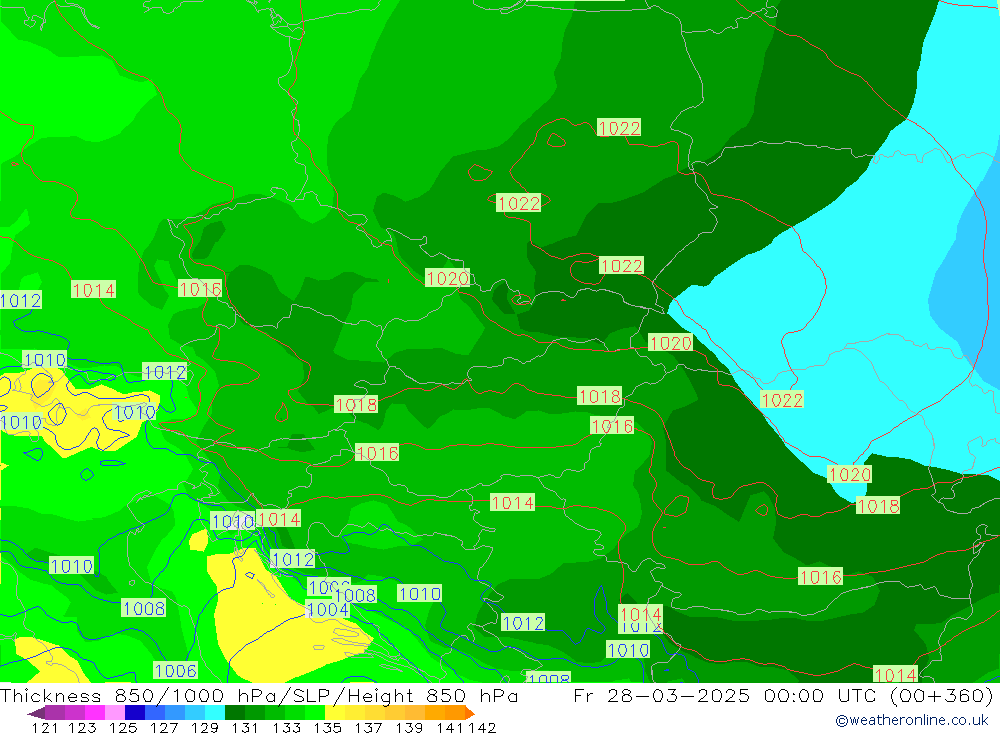The image size is (1000, 733).
Task: Pick the bright lime green 135 legend swatch
Action: click(315, 713)
